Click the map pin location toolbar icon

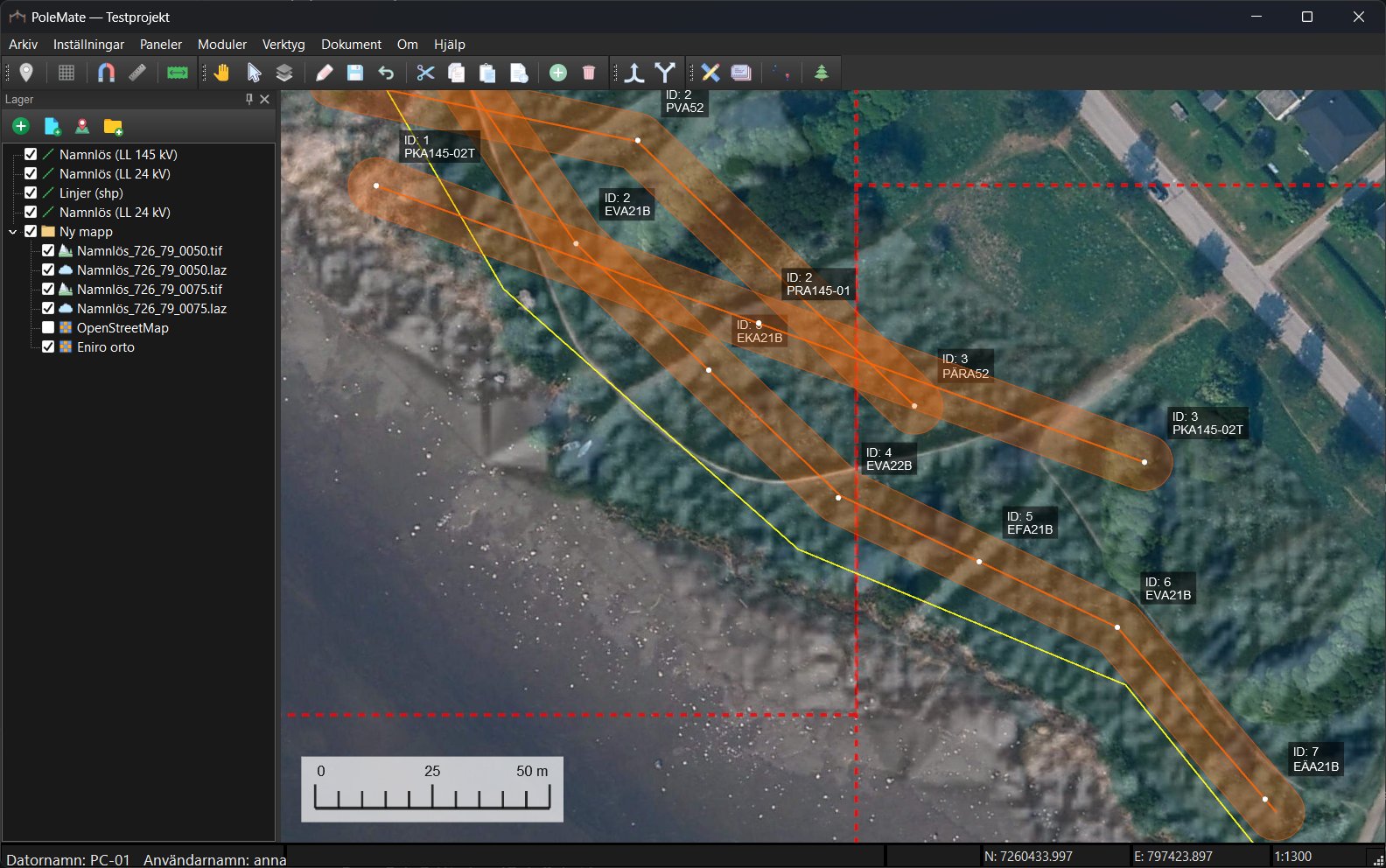coord(26,73)
